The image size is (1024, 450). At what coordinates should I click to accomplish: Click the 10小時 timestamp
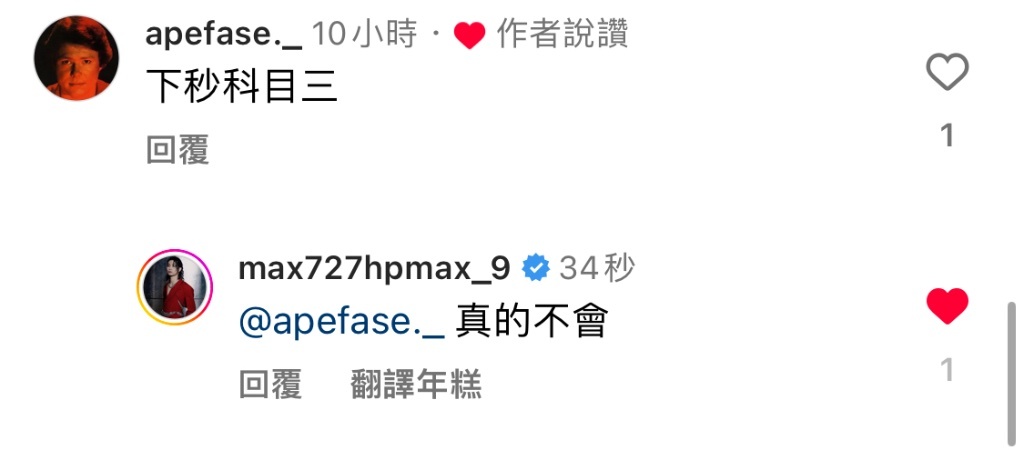point(364,34)
